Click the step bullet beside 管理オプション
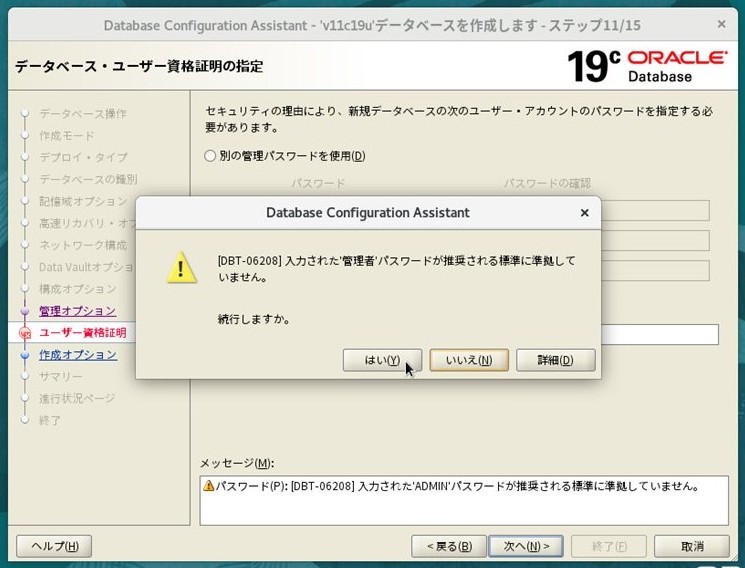The width and height of the screenshot is (745, 568). (x=25, y=311)
